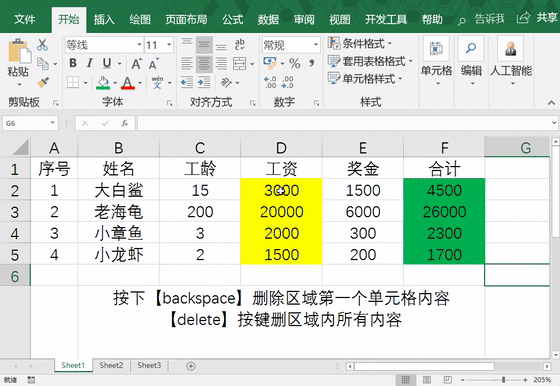
Task: Open the 编辑 editing dropdown
Action: point(471,61)
